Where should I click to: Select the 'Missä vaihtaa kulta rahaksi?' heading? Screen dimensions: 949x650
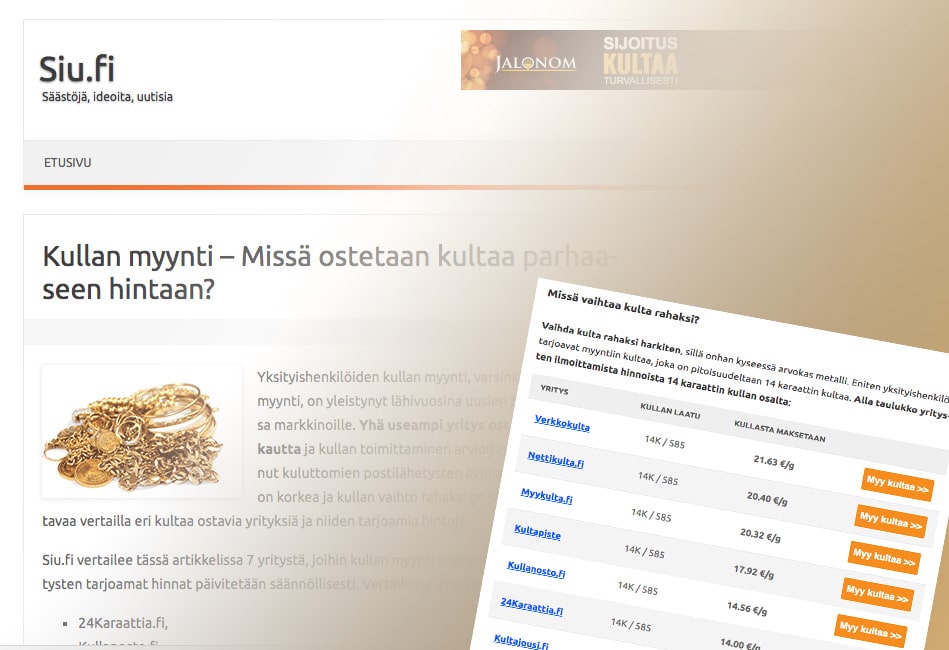coord(623,306)
